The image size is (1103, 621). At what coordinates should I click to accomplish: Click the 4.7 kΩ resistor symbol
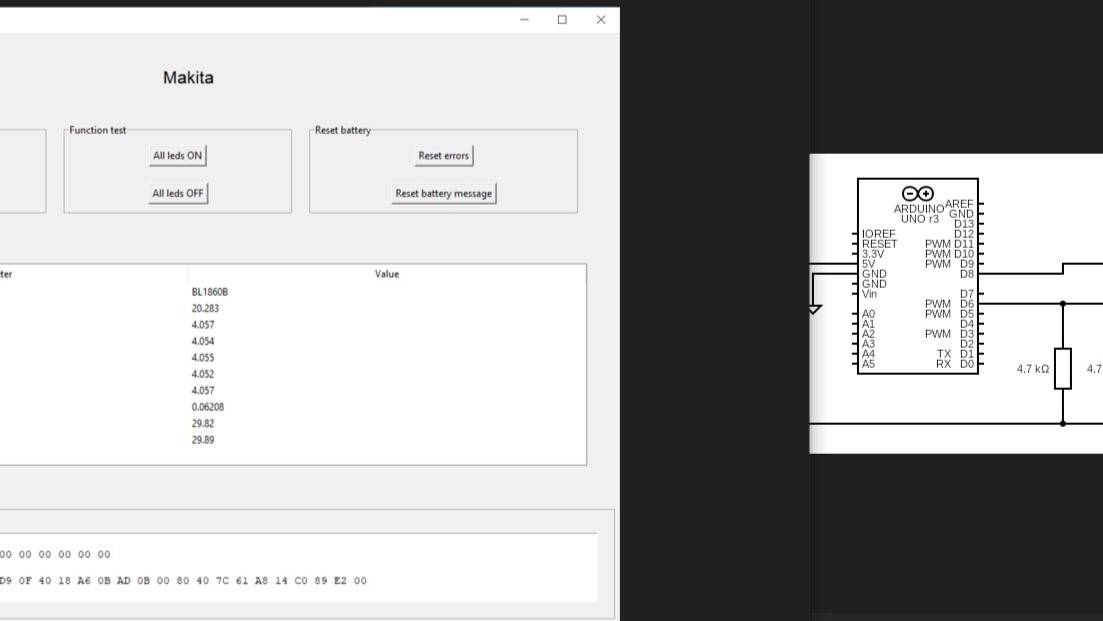(x=1063, y=369)
